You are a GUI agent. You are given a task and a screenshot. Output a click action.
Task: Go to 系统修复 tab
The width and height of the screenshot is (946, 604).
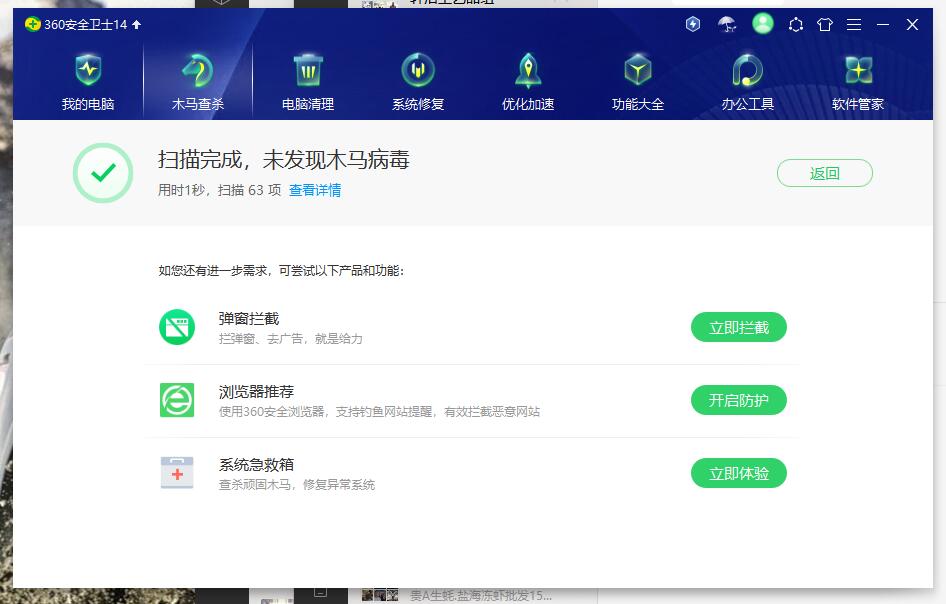(x=418, y=82)
